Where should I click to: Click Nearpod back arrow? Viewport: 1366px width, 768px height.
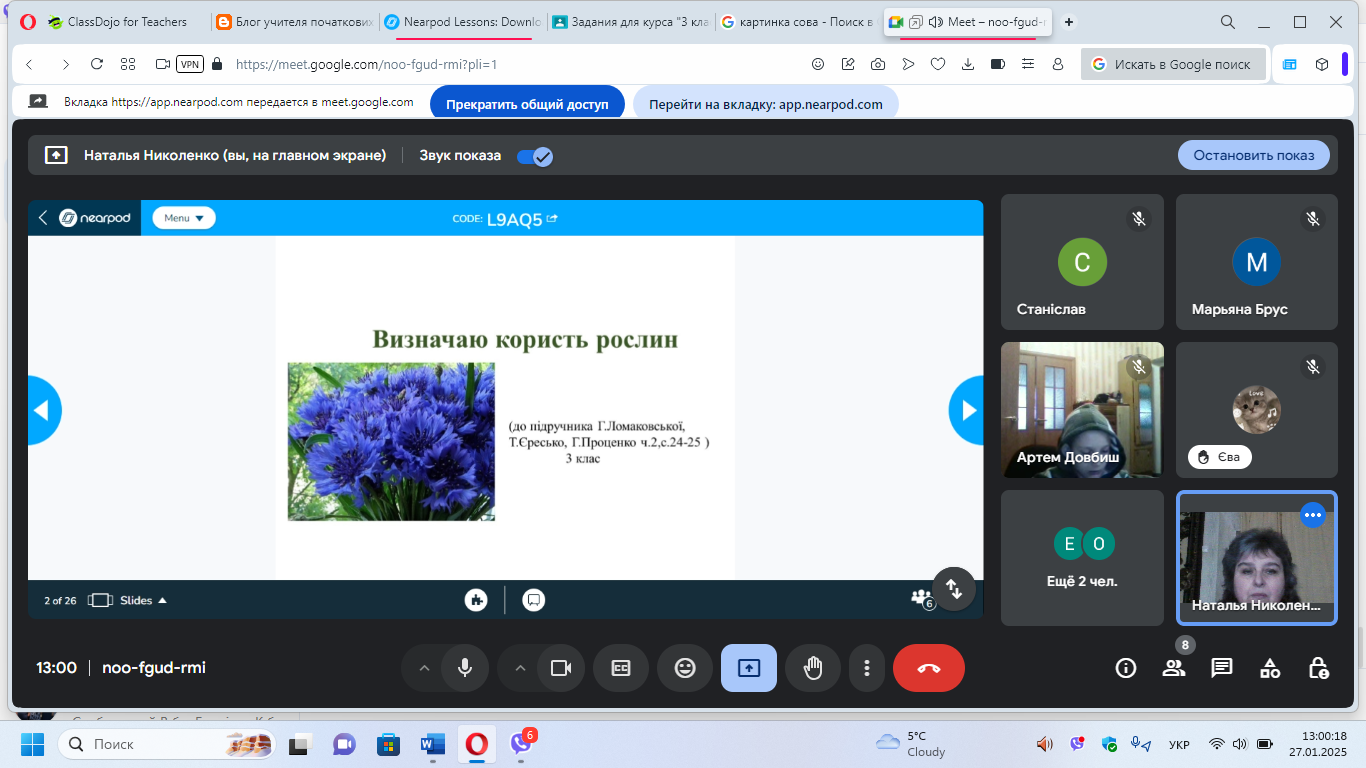43,217
